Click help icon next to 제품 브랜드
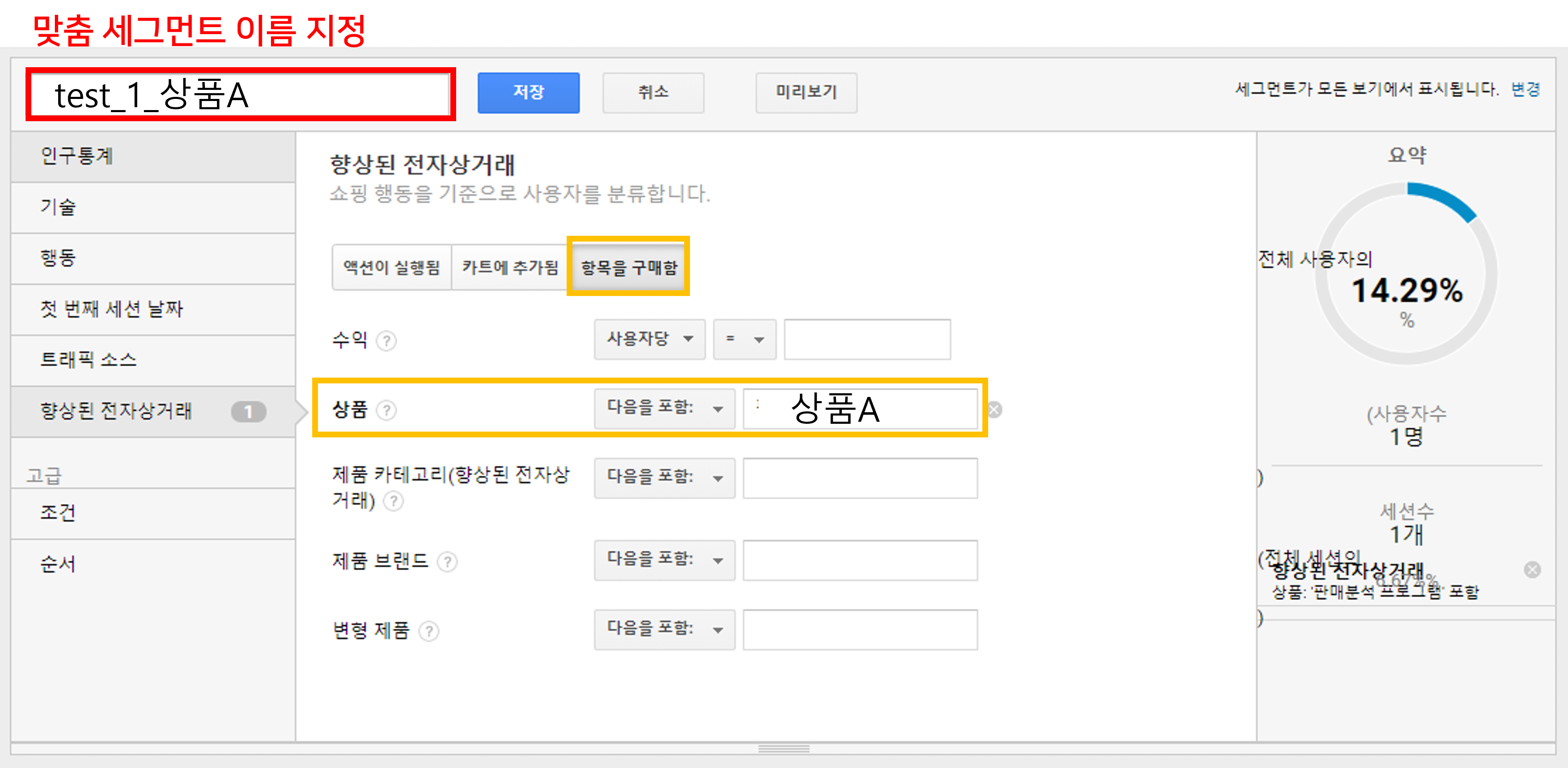Screen dimensions: 1568x768 coord(447,561)
